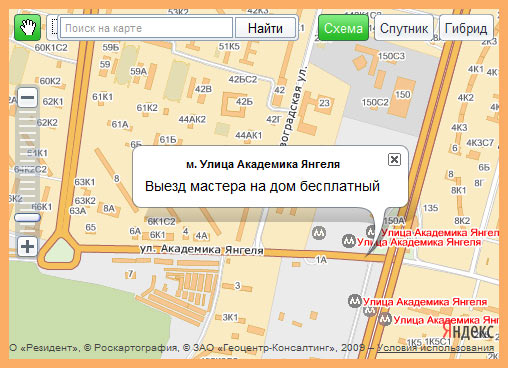Click building label '63А'
508x368 pixels.
coord(78,211)
